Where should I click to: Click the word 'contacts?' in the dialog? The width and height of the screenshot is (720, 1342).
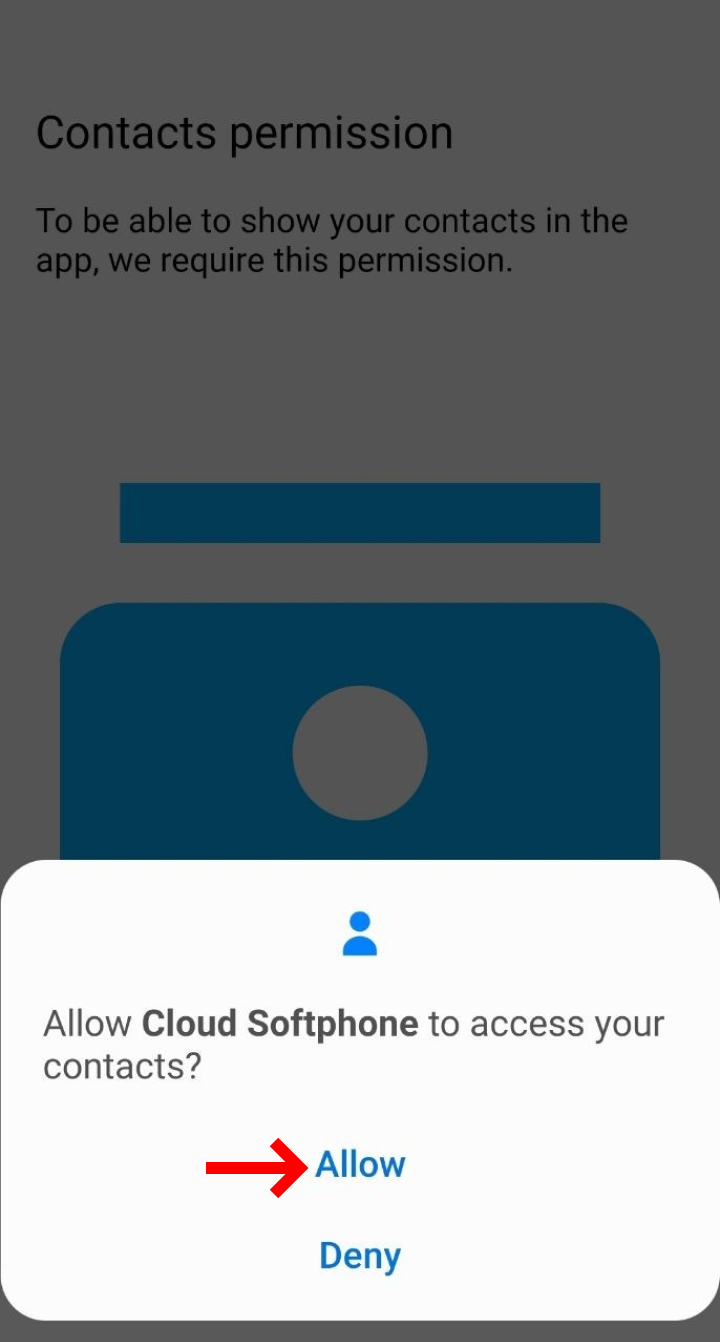click(122, 1066)
